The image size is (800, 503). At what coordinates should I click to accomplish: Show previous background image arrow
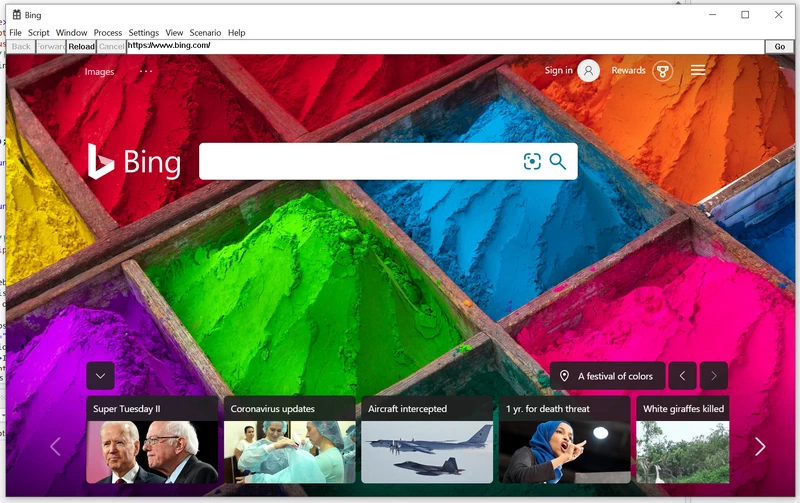click(x=682, y=376)
